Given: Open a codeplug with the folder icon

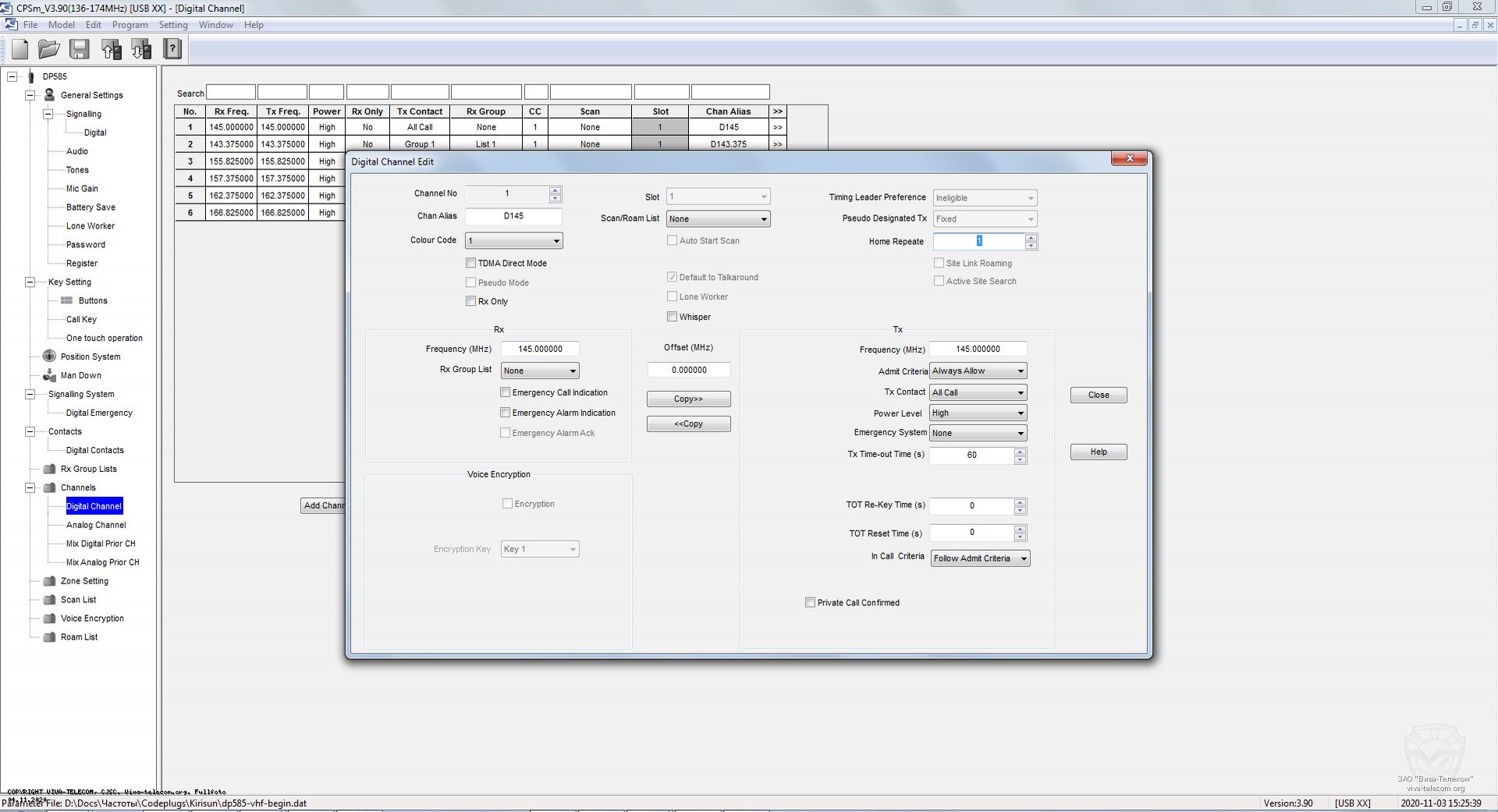Looking at the screenshot, I should 49,50.
